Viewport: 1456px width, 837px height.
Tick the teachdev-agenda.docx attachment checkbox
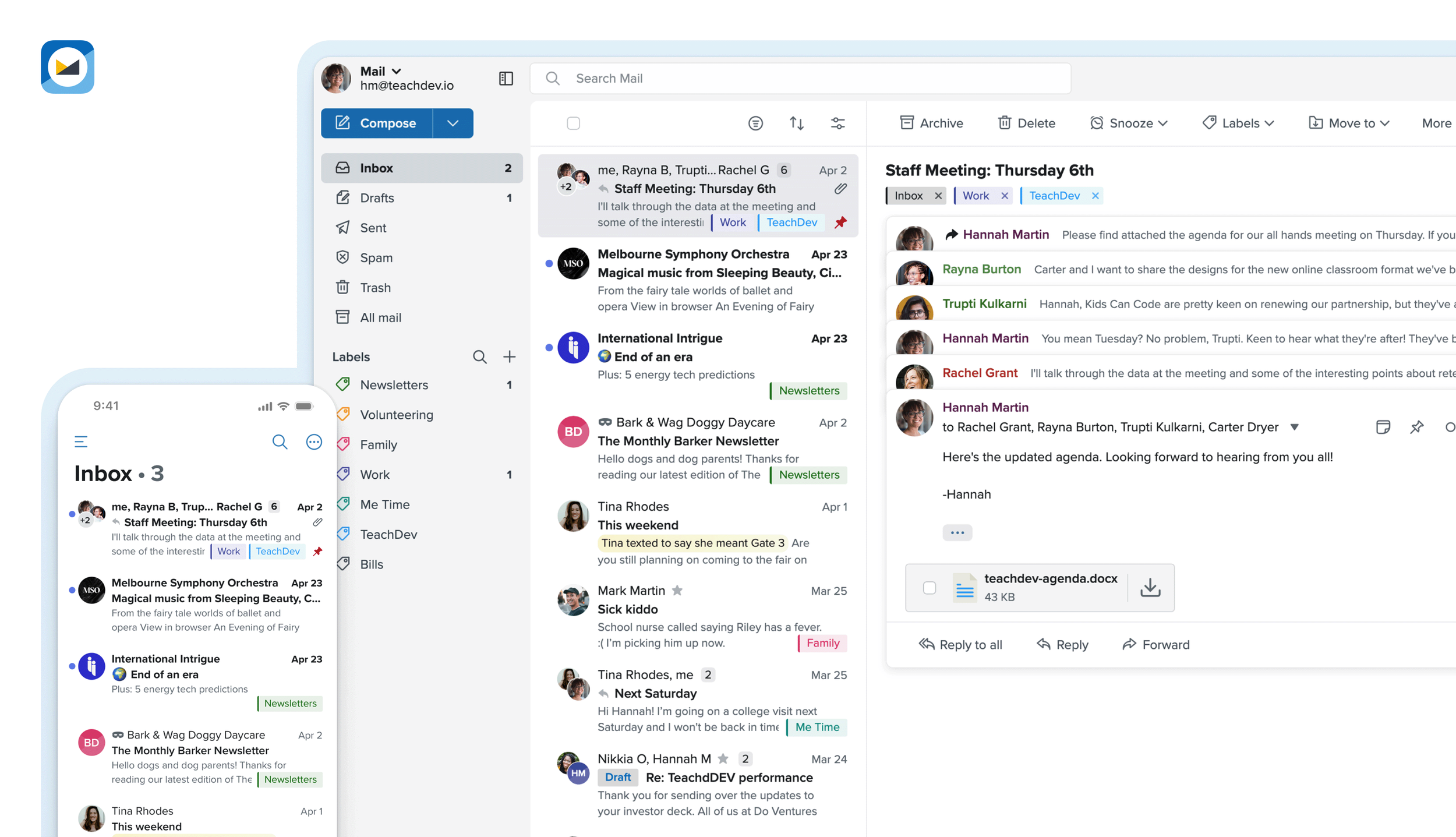[929, 588]
